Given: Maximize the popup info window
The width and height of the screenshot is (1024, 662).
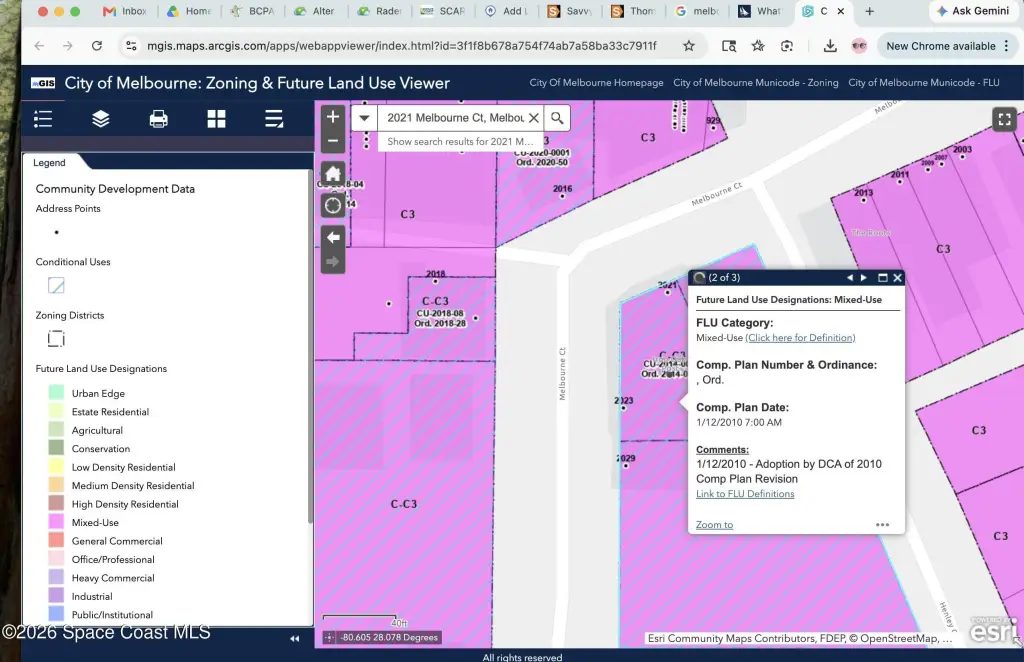Looking at the screenshot, I should click(x=882, y=277).
